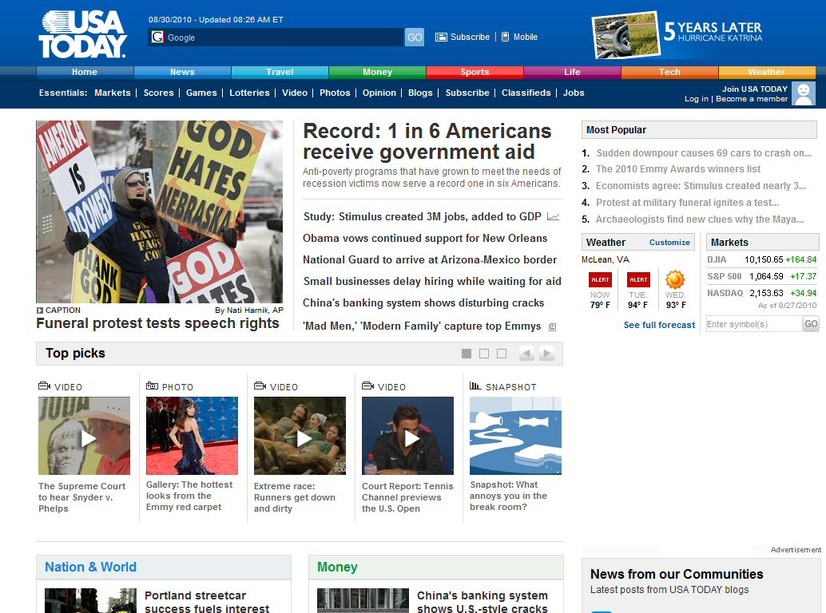Play the Court Report tennis video
This screenshot has width=826, height=613.
[x=411, y=438]
